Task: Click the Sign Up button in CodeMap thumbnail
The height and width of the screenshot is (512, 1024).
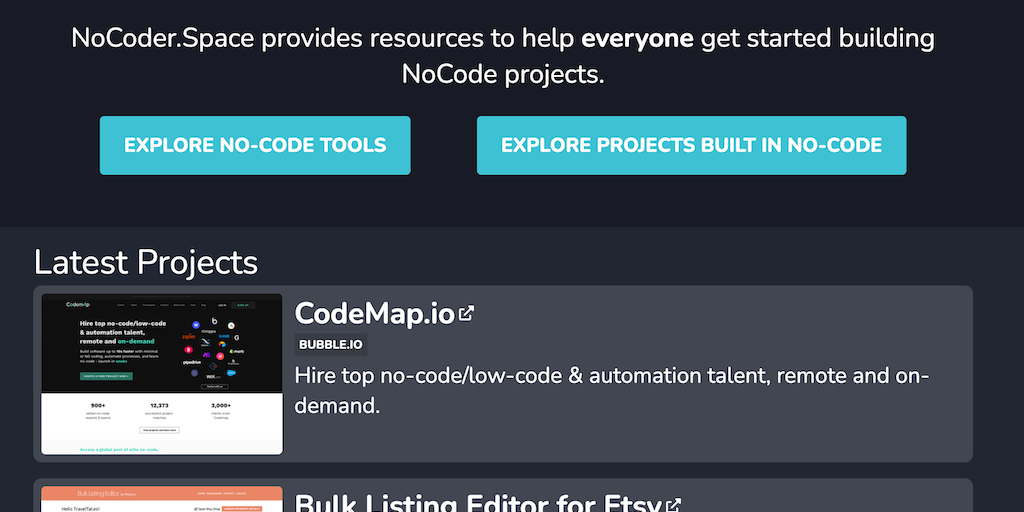Action: pos(243,304)
